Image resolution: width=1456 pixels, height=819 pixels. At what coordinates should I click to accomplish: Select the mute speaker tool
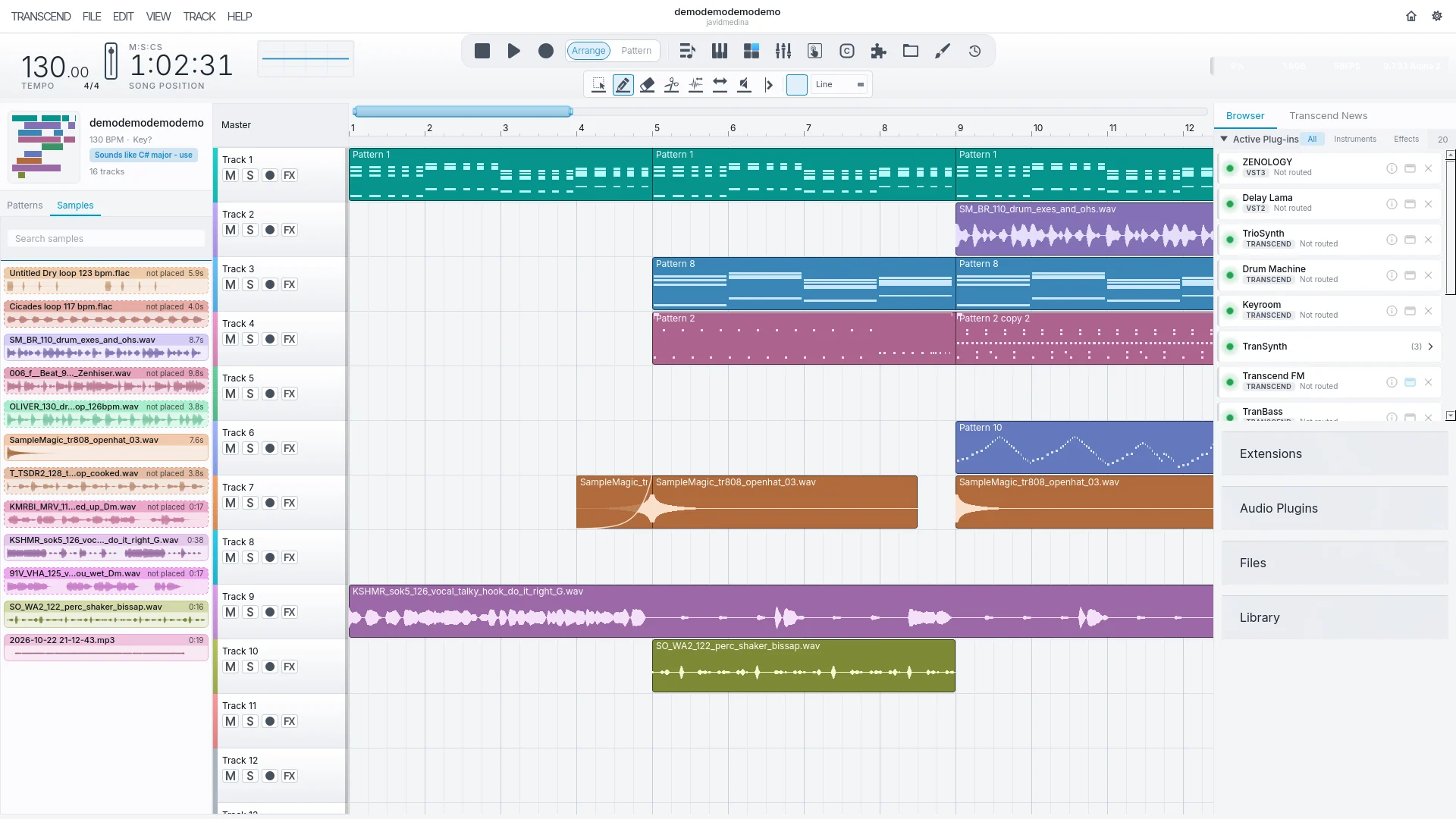point(745,84)
